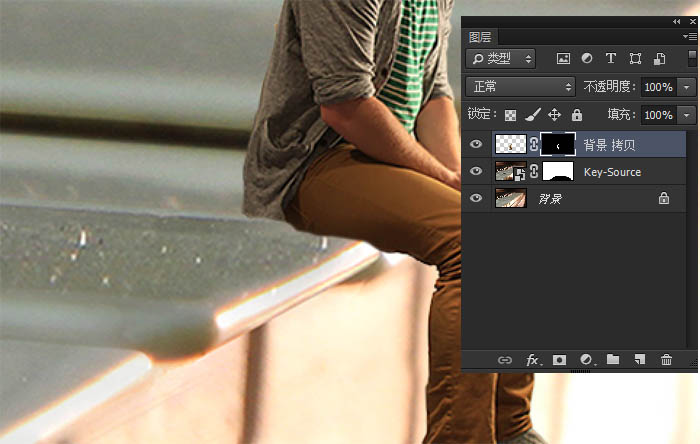This screenshot has height=444, width=700.
Task: Select the Key-Source smart object thumbnail
Action: pyautogui.click(x=511, y=171)
